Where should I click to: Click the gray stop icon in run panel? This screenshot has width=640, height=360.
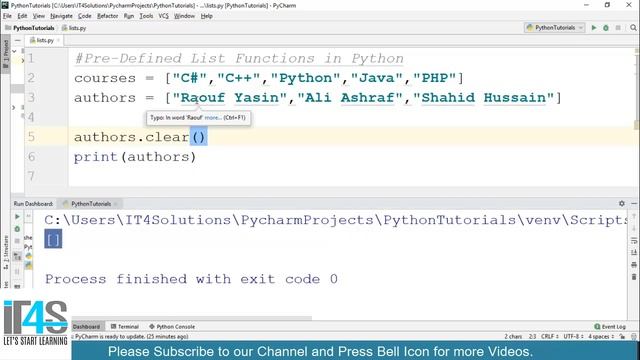(x=17, y=241)
